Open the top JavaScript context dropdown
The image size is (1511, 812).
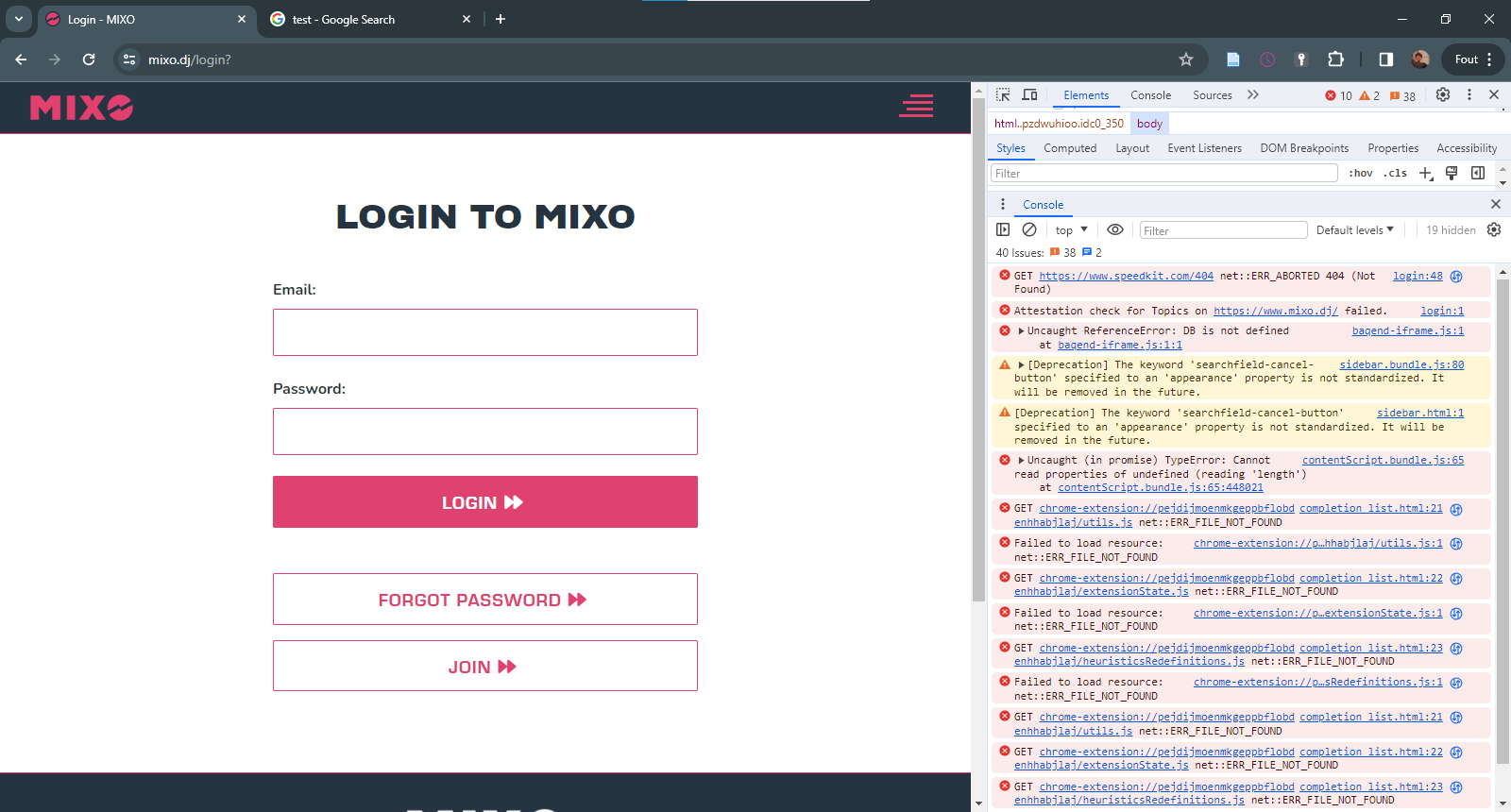coord(1072,230)
